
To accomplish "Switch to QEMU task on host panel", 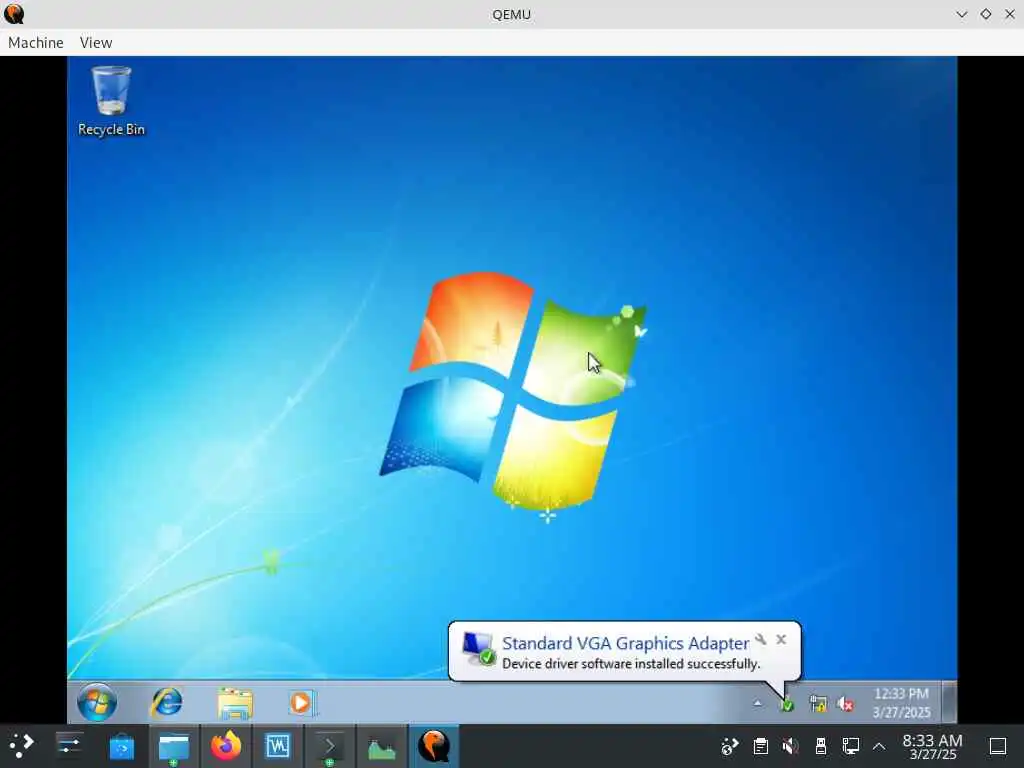I will click(434, 746).
